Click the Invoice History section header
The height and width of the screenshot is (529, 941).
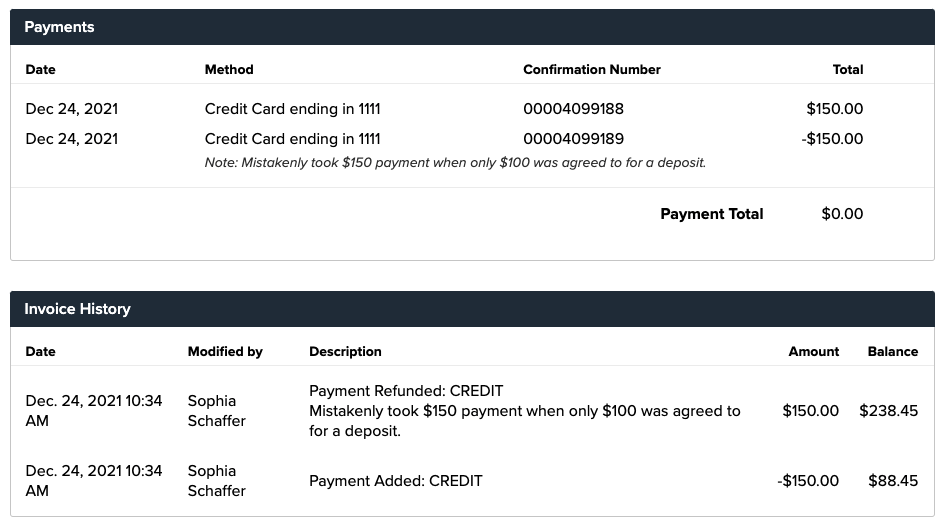click(x=77, y=309)
